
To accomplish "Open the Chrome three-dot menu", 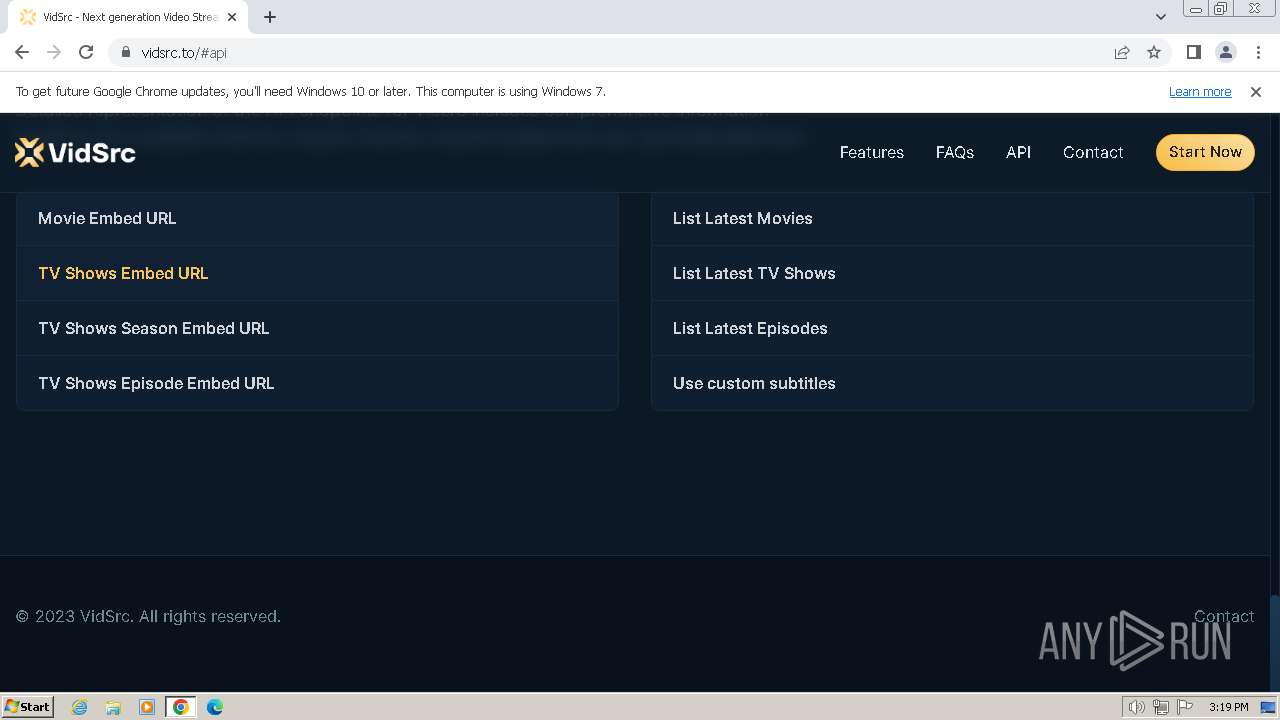I will pos(1258,52).
